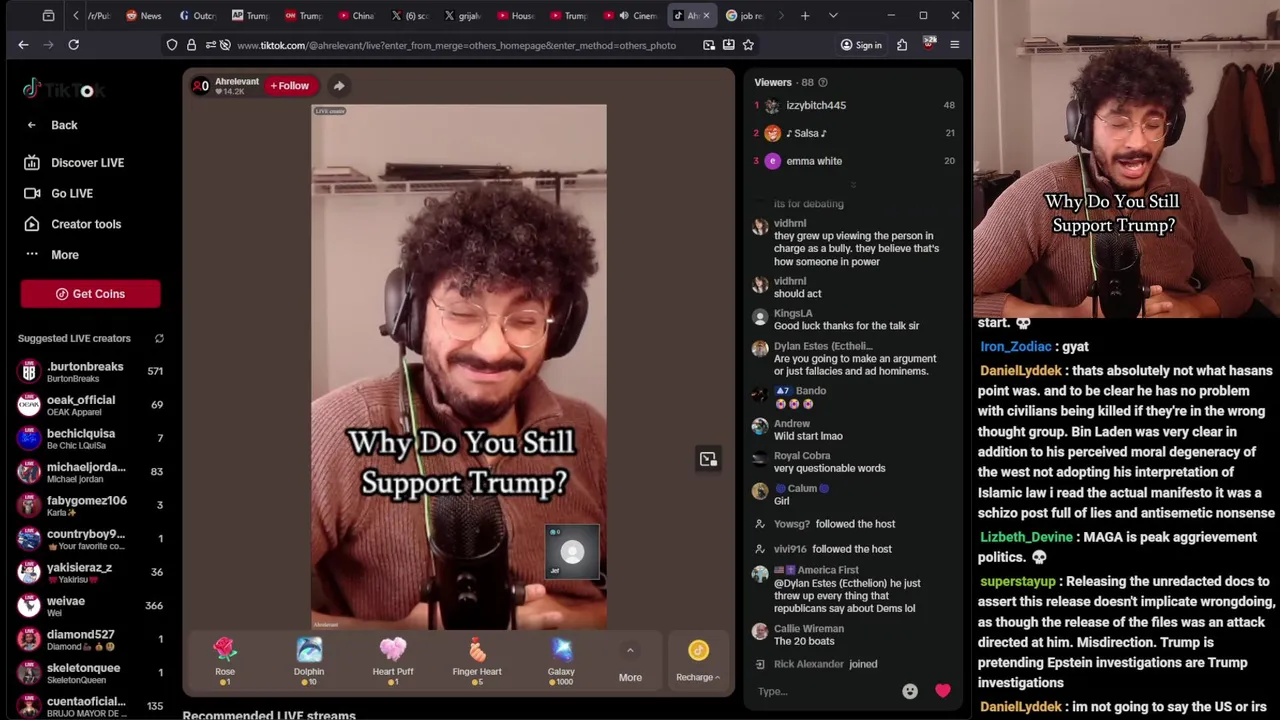
Task: Click Viewers info question-mark icon
Action: pyautogui.click(x=823, y=82)
